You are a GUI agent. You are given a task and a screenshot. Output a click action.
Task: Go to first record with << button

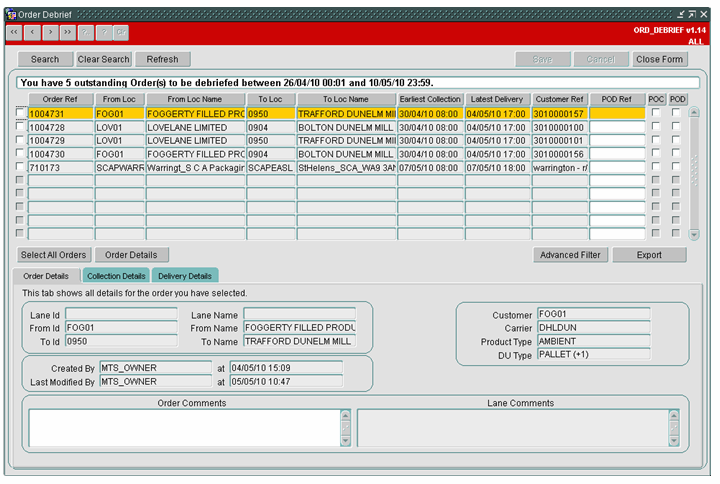click(14, 33)
